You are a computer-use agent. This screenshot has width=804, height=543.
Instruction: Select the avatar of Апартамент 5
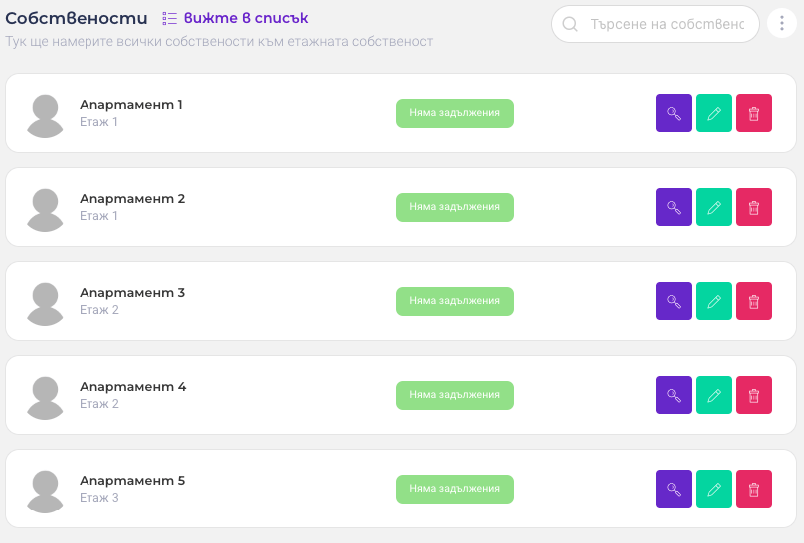click(45, 490)
